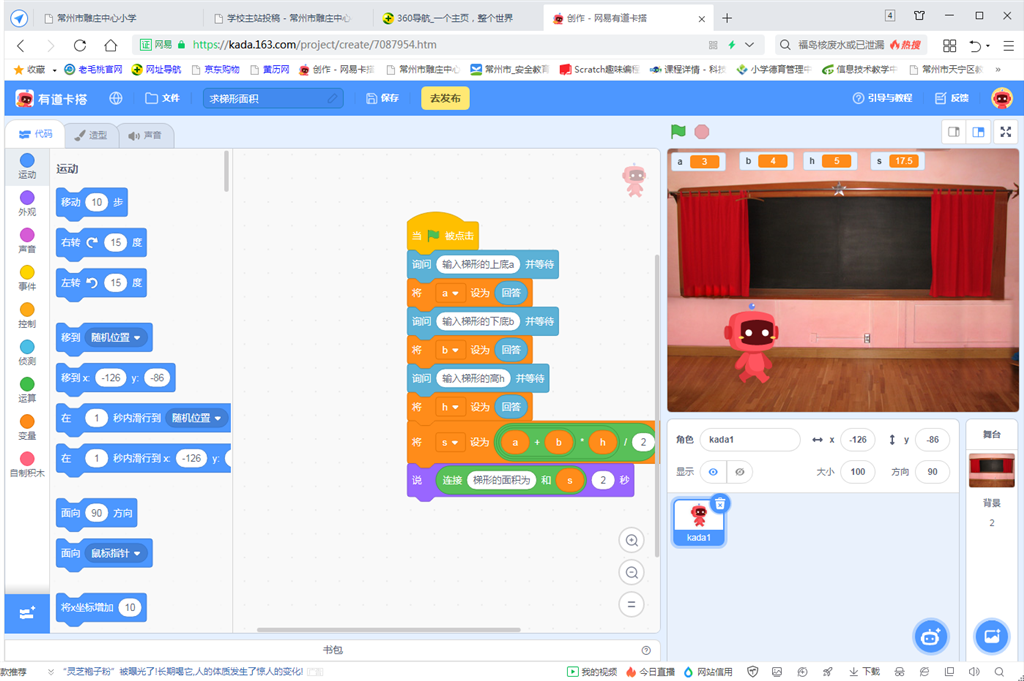Open the language globe icon
This screenshot has width=1024, height=681.
[116, 98]
